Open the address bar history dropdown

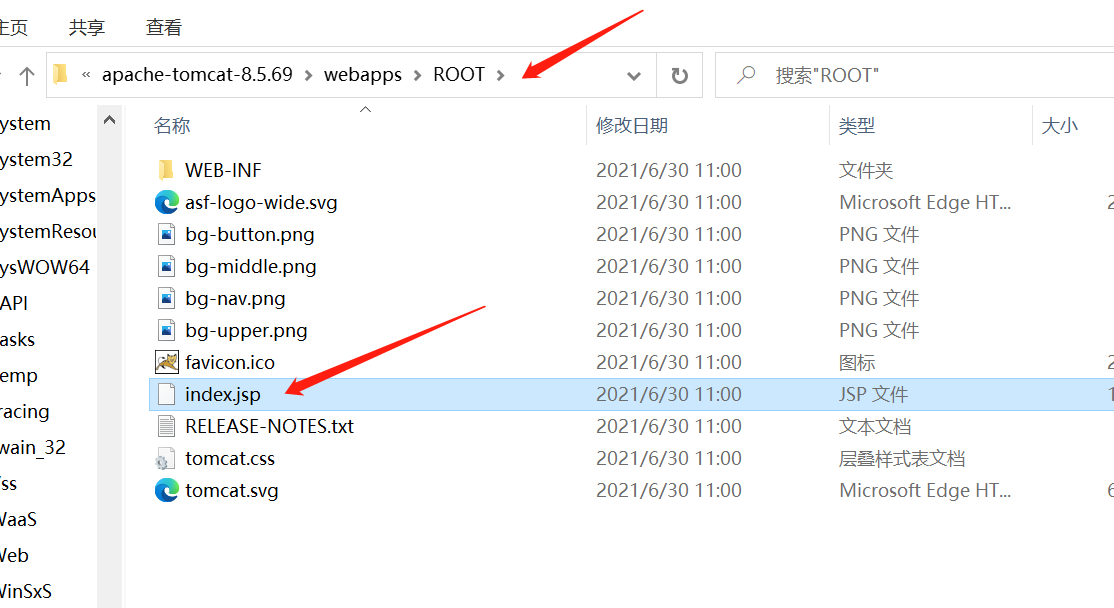pyautogui.click(x=634, y=75)
